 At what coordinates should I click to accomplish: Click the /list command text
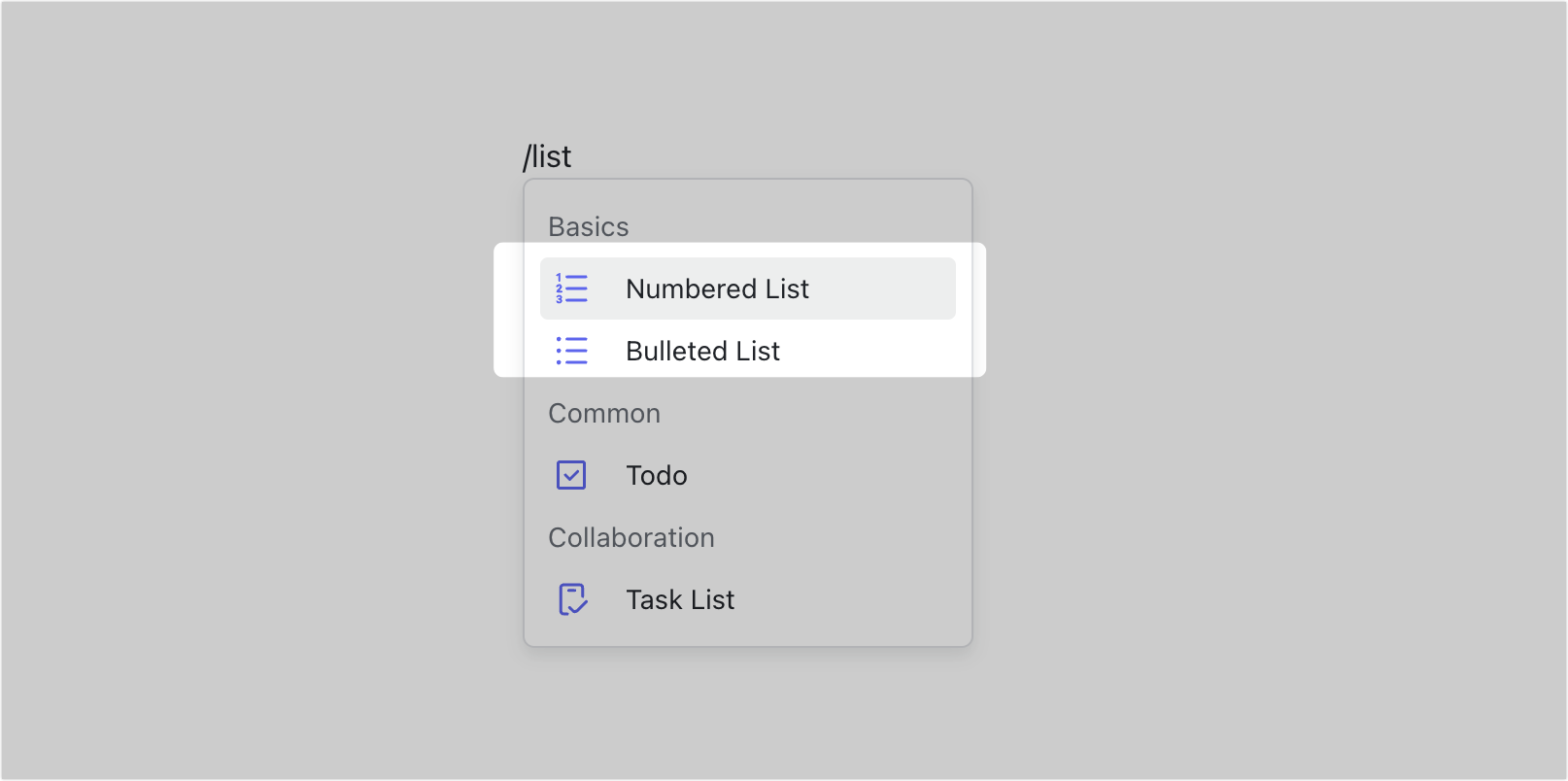point(547,155)
